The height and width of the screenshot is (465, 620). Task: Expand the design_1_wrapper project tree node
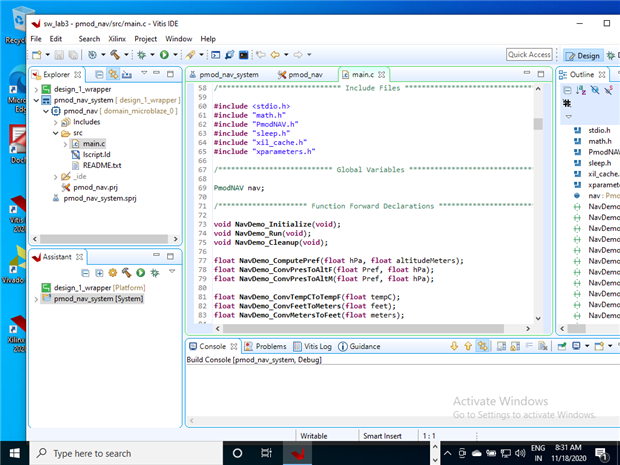click(37, 90)
